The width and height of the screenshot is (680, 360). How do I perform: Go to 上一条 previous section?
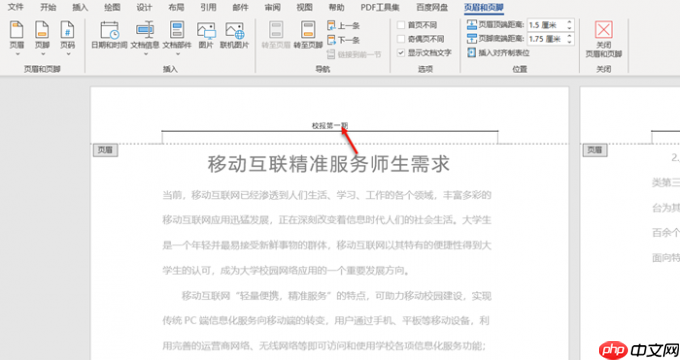343,26
